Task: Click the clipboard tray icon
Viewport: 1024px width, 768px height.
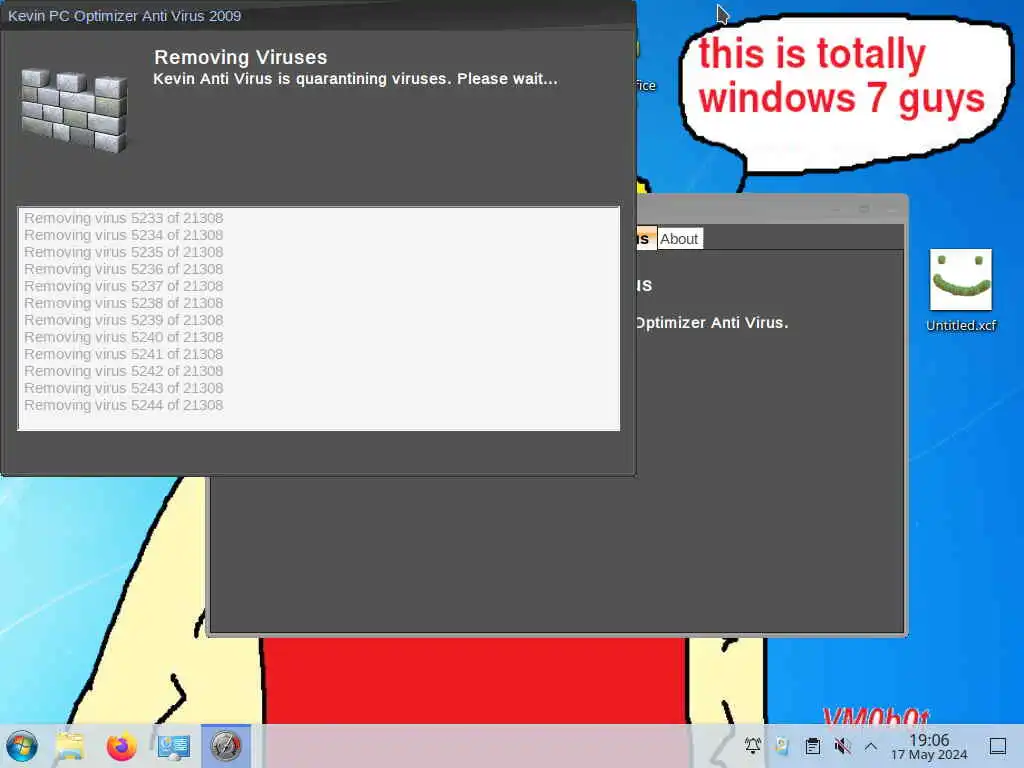Action: (812, 745)
